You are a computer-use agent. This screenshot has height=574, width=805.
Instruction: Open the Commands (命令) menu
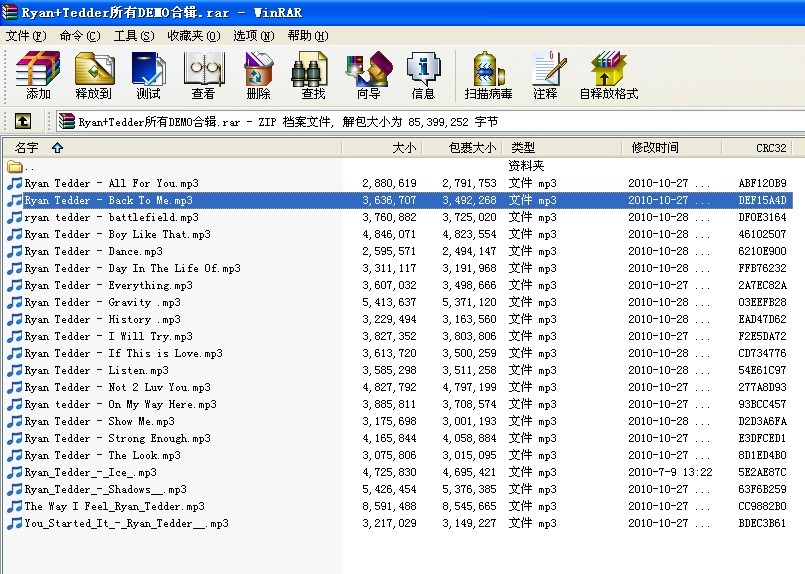coord(80,35)
